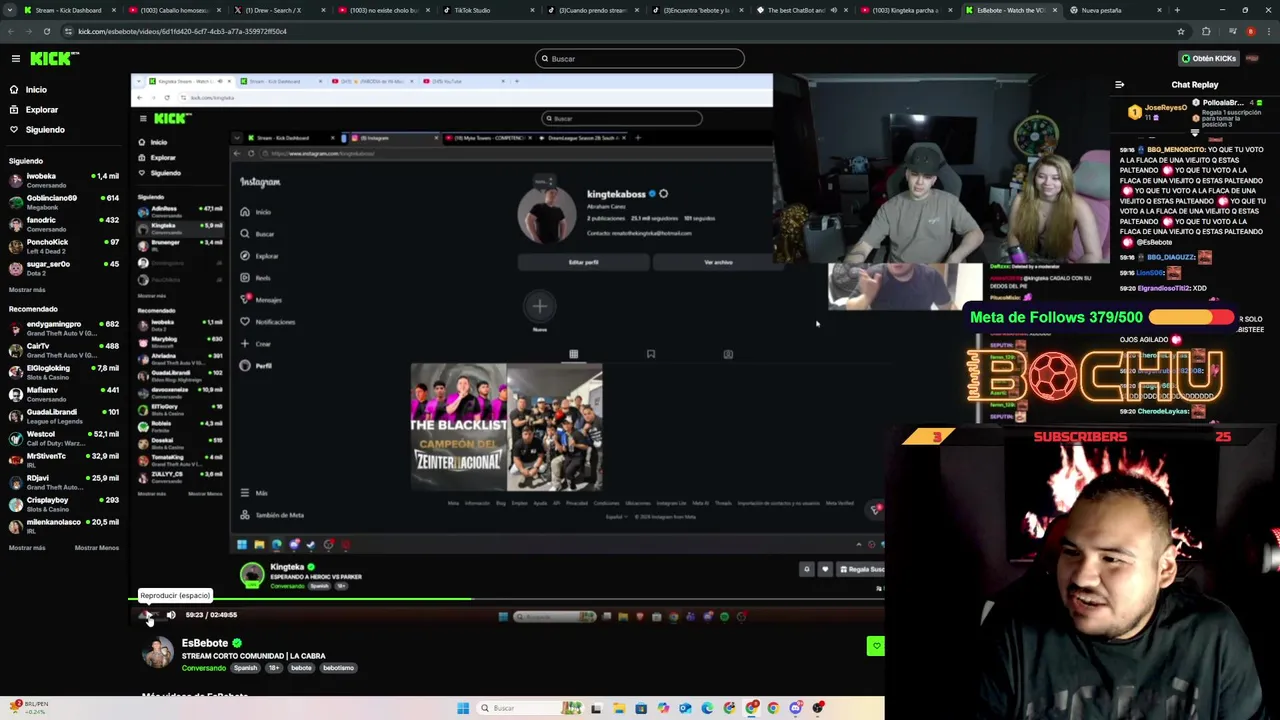
Task: Open Inicio in the Kick sidebar
Action: [36, 90]
